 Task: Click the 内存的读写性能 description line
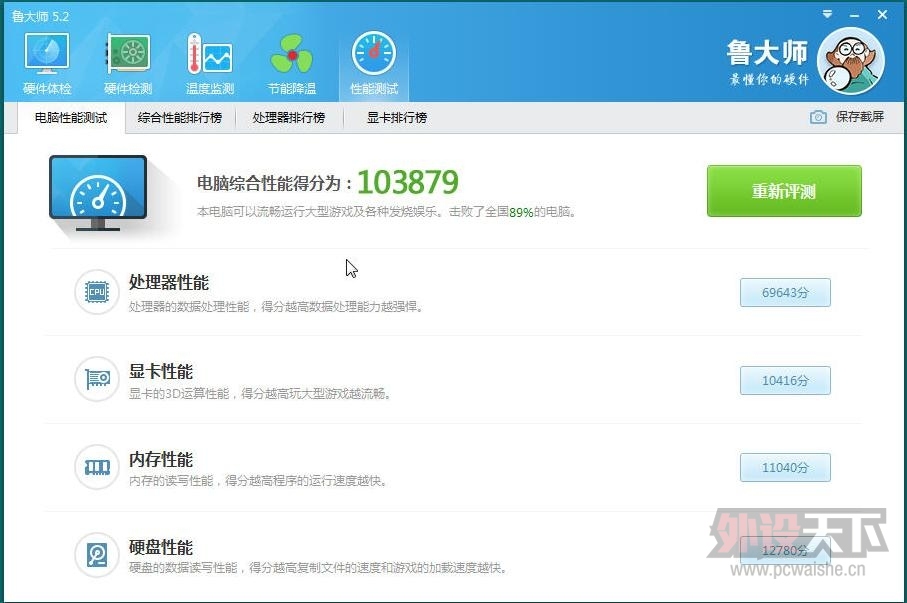[x=258, y=481]
